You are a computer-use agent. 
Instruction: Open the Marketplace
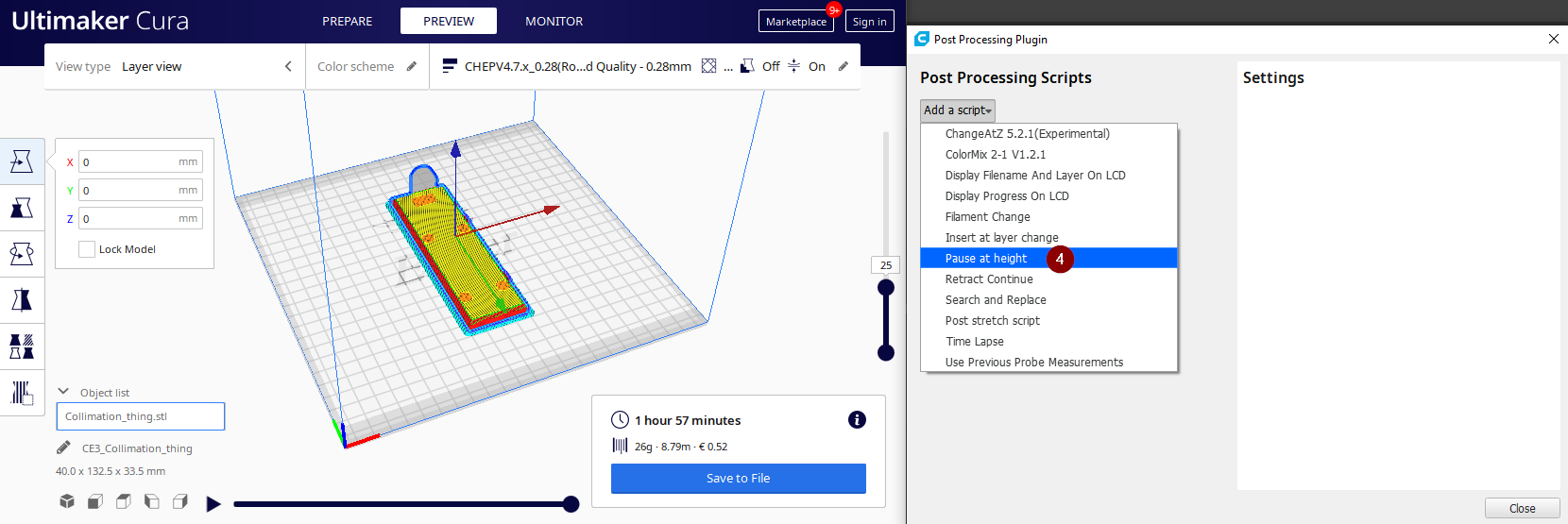point(796,21)
